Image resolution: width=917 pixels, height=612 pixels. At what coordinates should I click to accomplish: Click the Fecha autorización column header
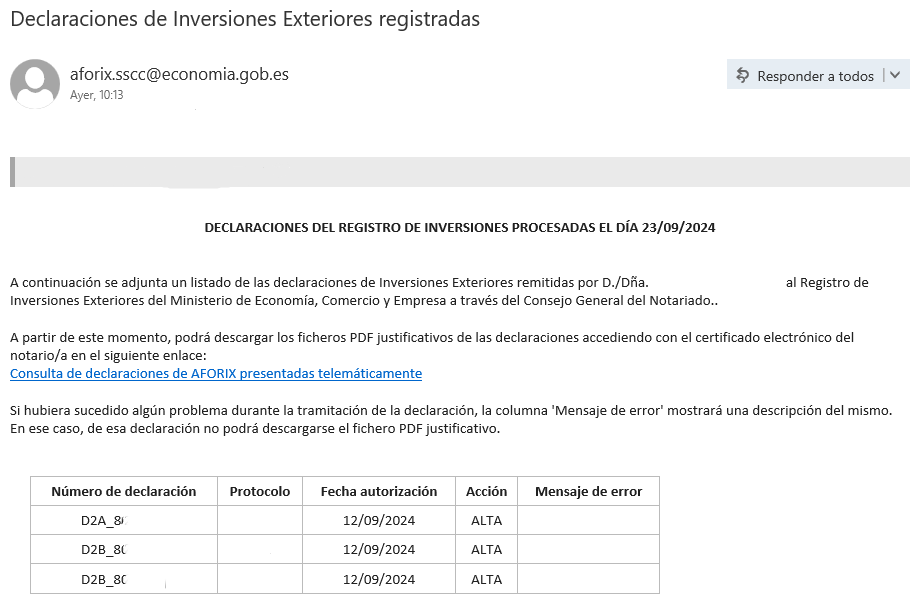coord(379,491)
